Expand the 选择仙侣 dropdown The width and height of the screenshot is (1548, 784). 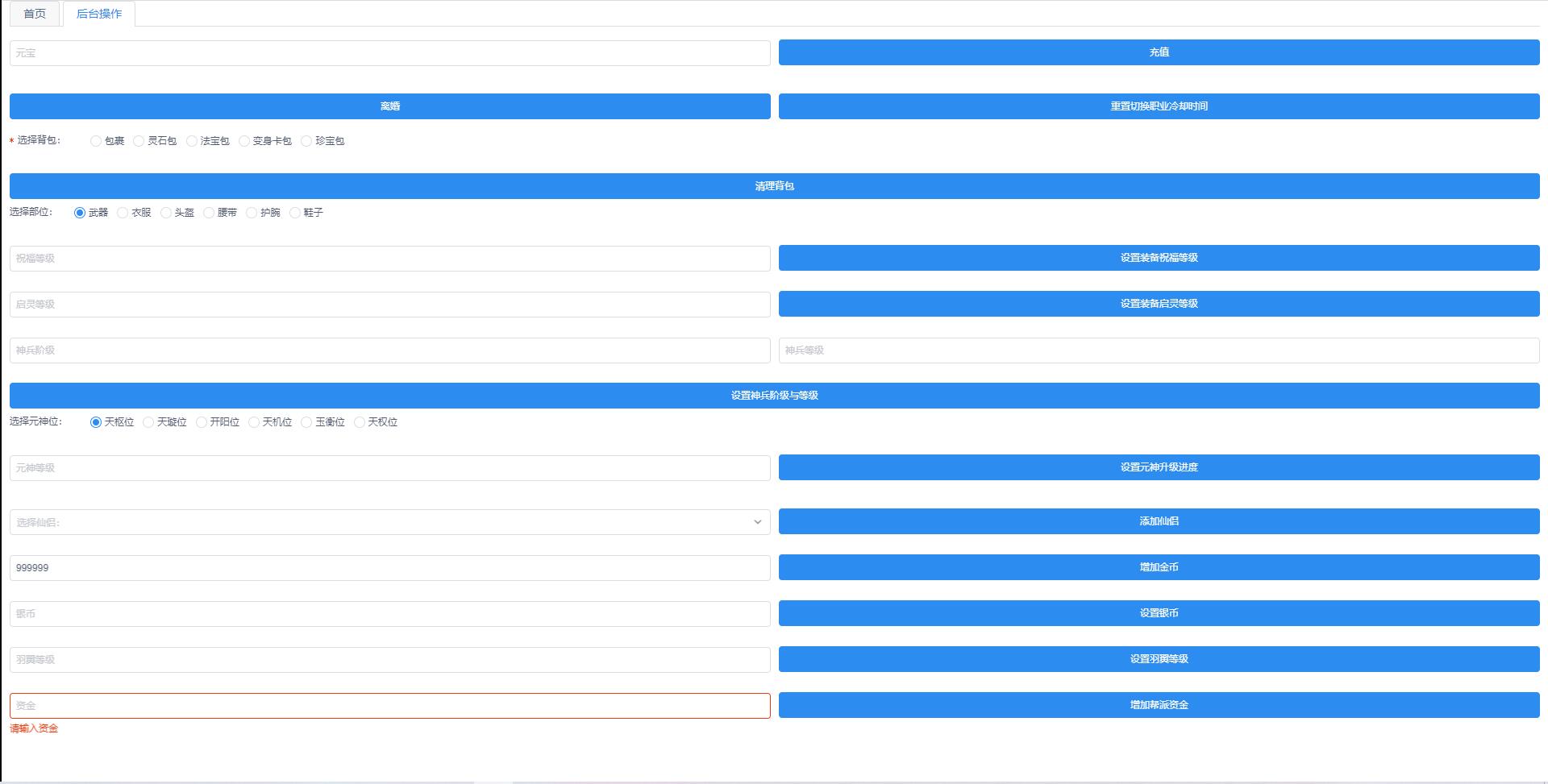click(x=389, y=522)
